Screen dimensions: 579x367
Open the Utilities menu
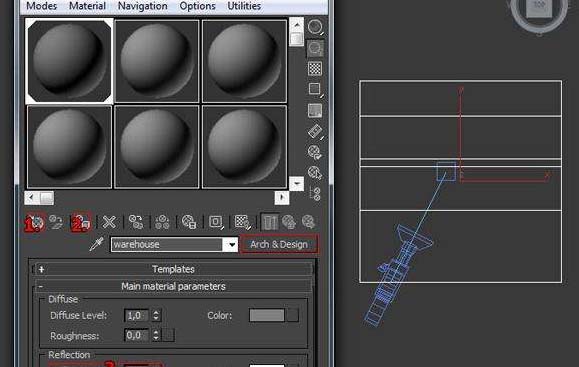click(244, 6)
